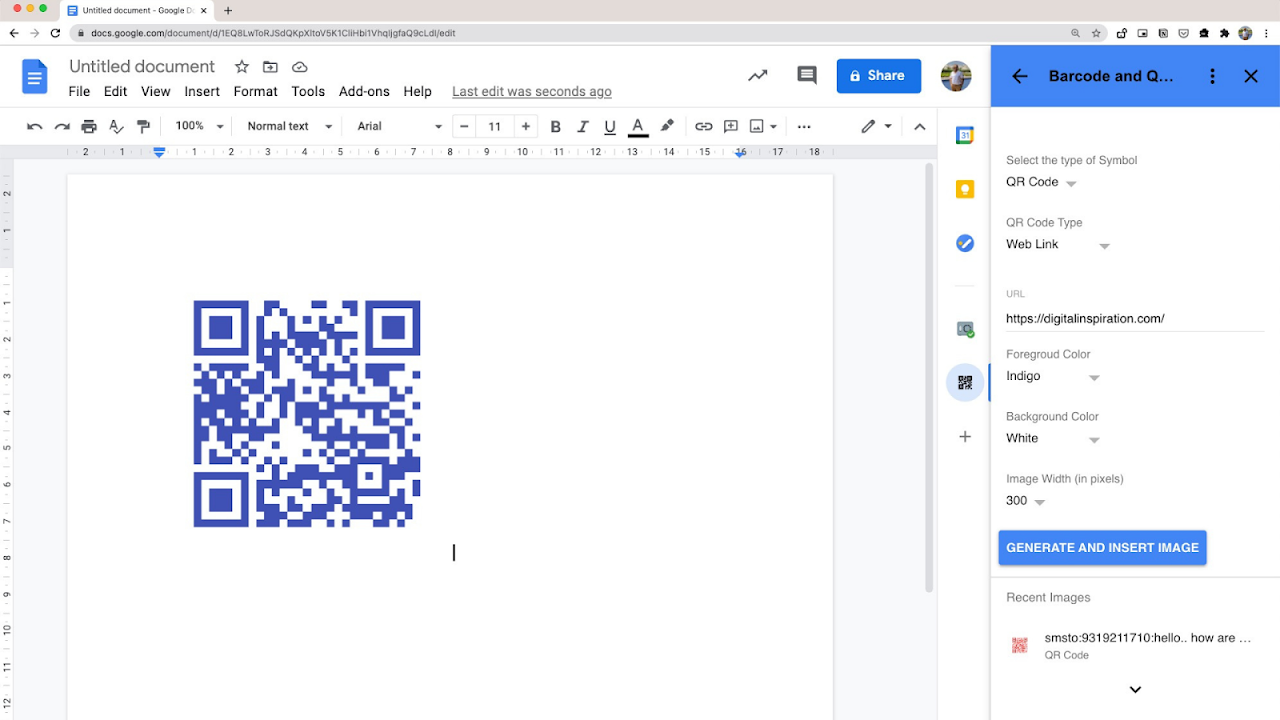1280x720 pixels.
Task: Bookmark this page with the star icon
Action: click(x=1096, y=33)
